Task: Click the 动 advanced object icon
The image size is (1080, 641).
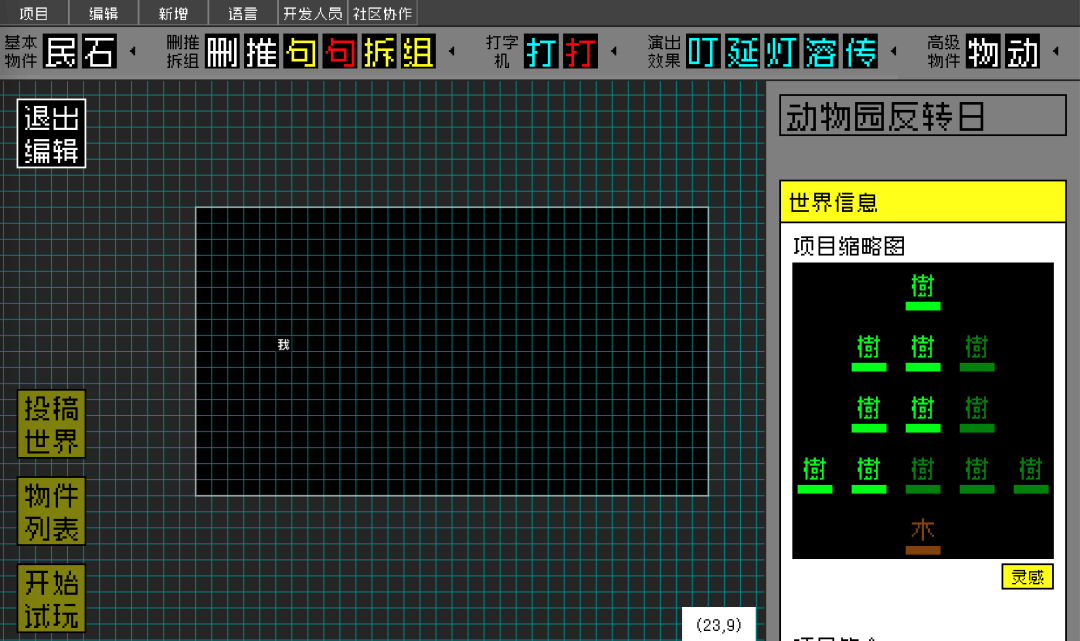Action: [1023, 52]
